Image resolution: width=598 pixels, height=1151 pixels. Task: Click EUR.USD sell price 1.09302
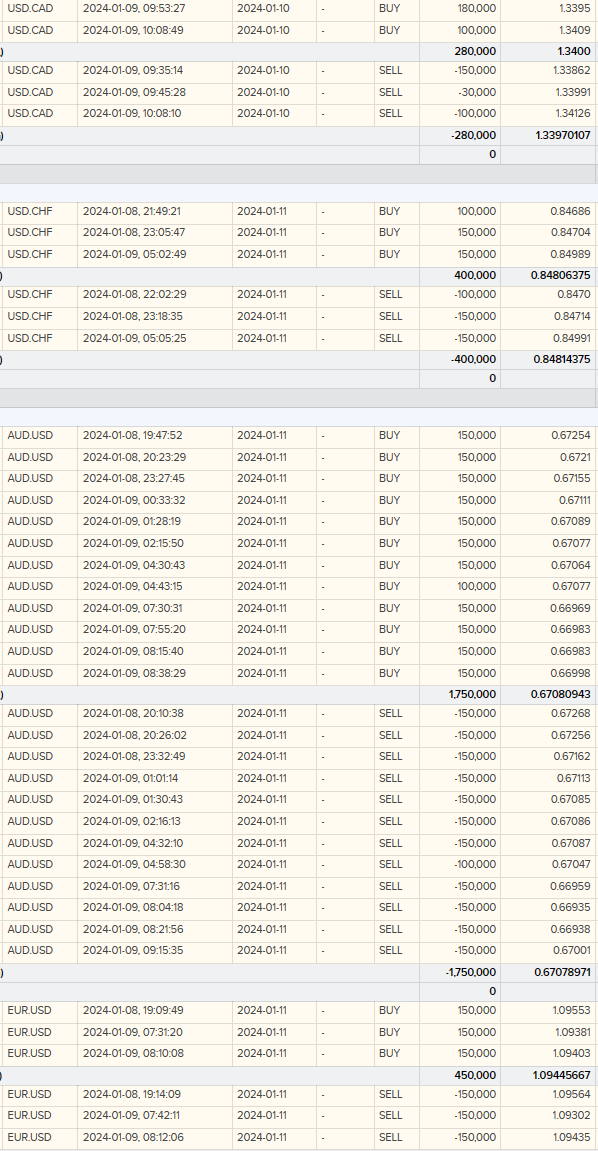pos(572,1115)
